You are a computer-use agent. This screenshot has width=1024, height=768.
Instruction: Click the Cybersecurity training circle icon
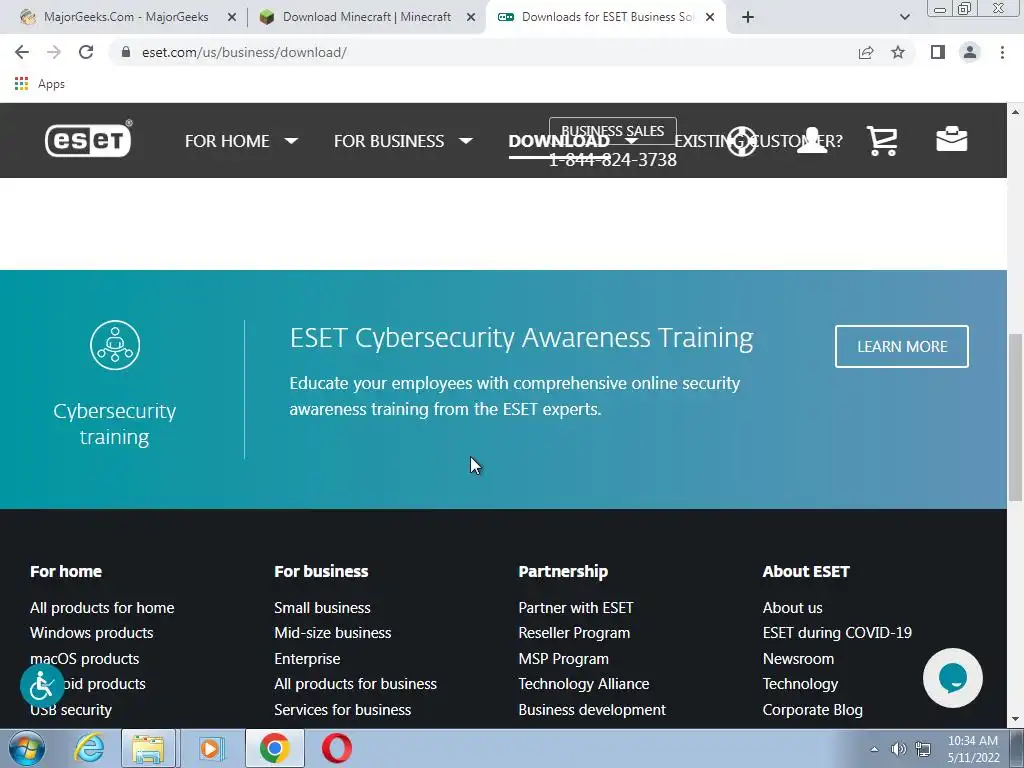pos(115,345)
